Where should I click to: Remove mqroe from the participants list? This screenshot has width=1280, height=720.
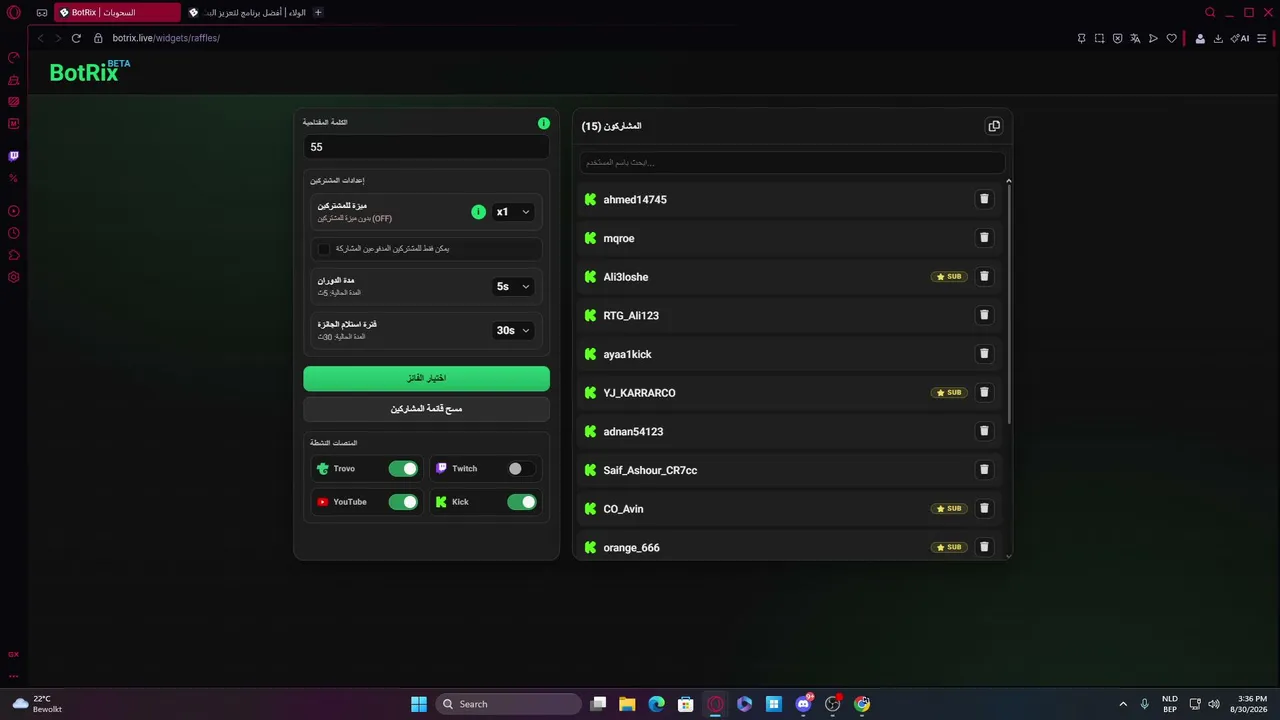pyautogui.click(x=984, y=238)
